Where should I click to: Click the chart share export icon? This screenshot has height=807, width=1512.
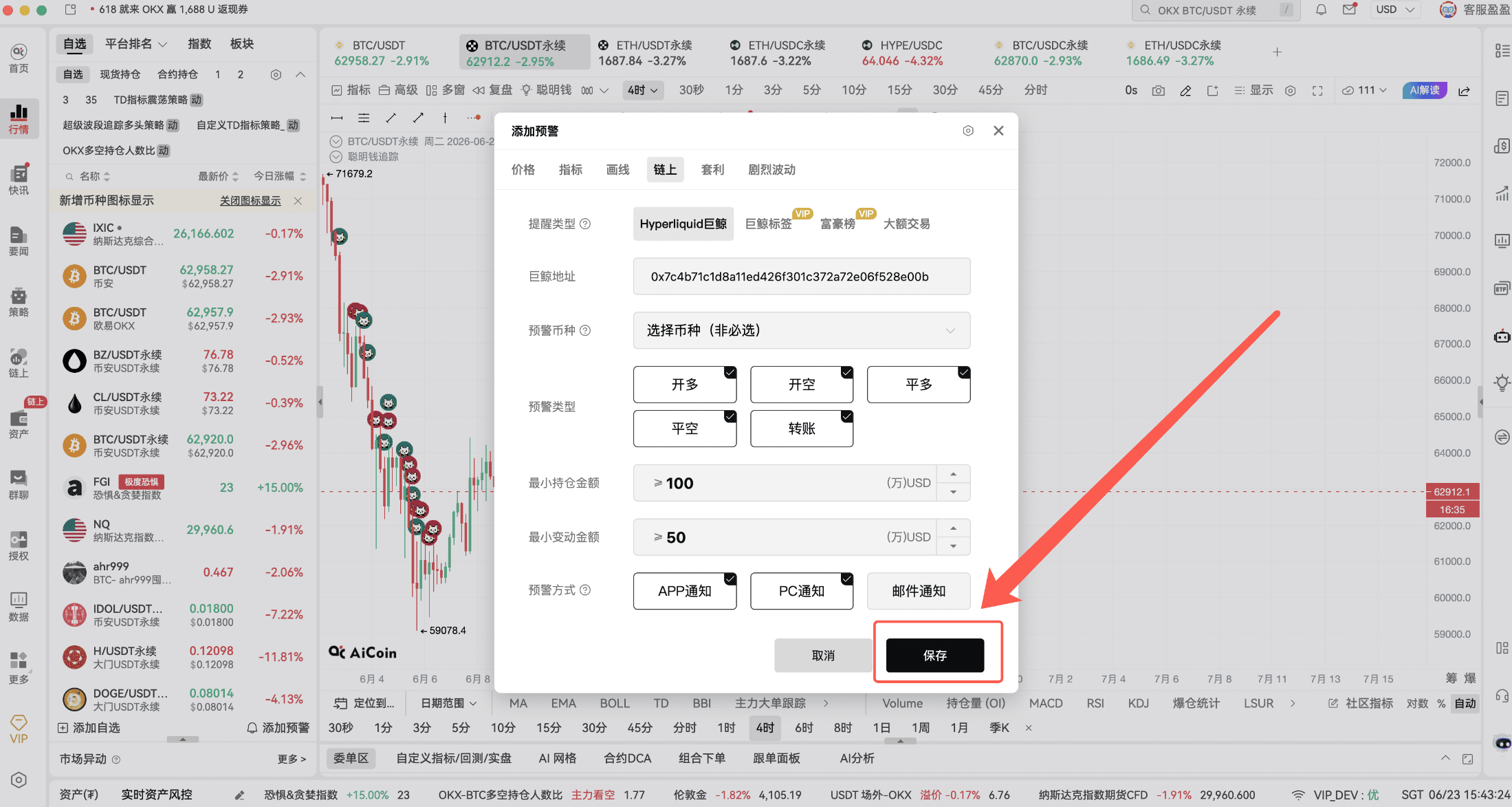pyautogui.click(x=1464, y=90)
